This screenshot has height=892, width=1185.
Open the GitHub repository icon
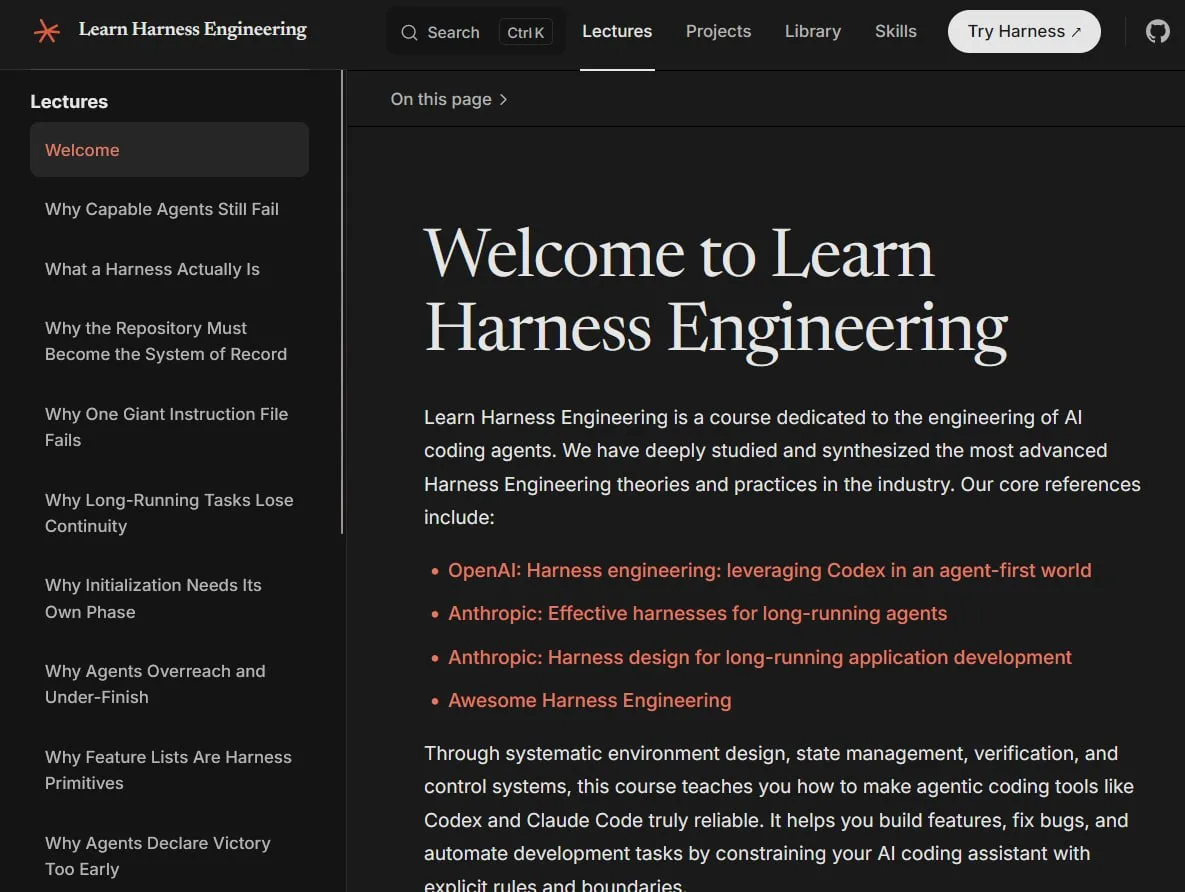click(1157, 31)
